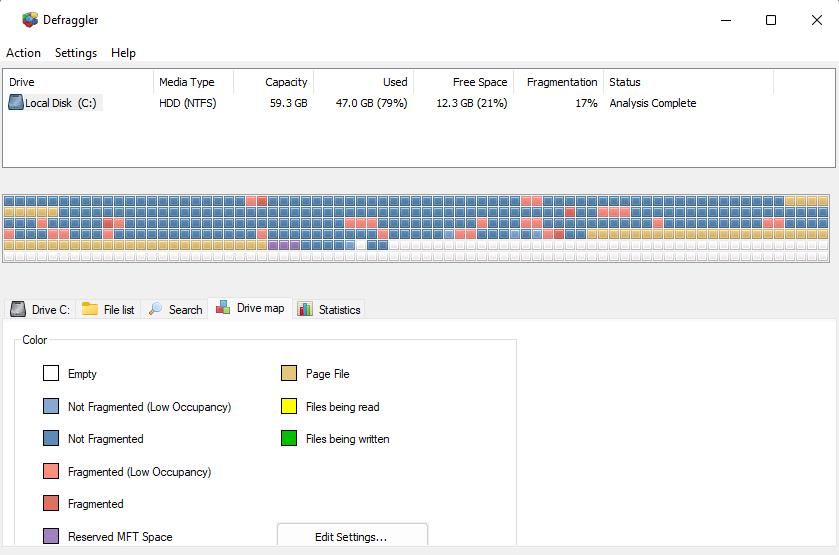Pick the Files being written green swatch
The width and height of the screenshot is (839, 555).
click(289, 438)
